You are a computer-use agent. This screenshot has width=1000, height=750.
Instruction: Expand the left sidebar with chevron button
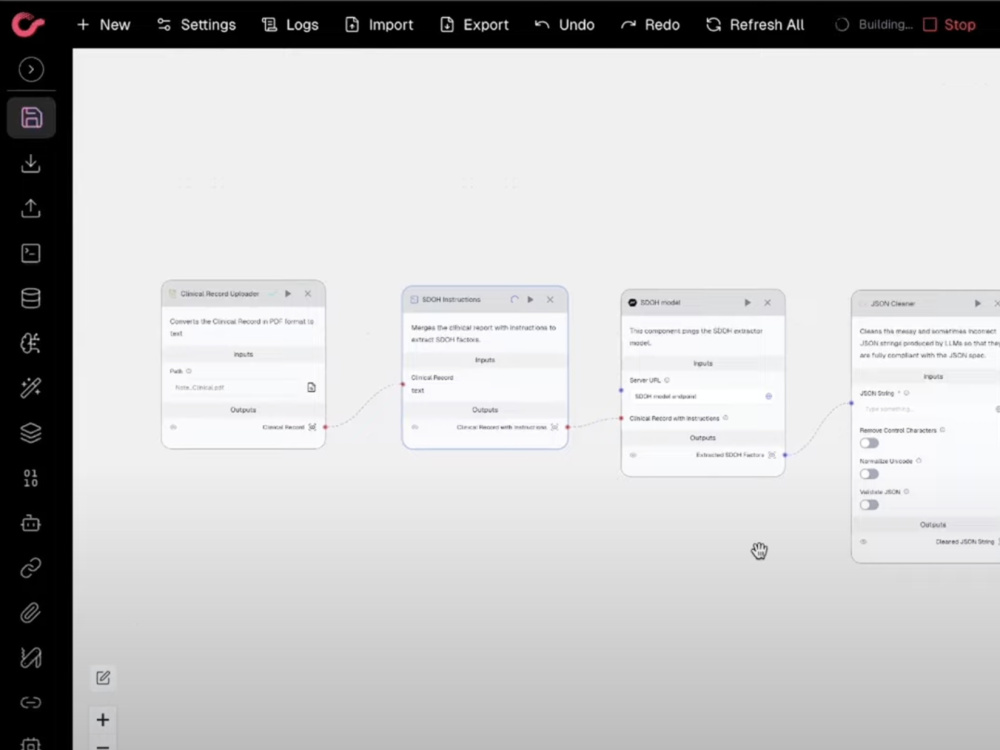pyautogui.click(x=31, y=70)
